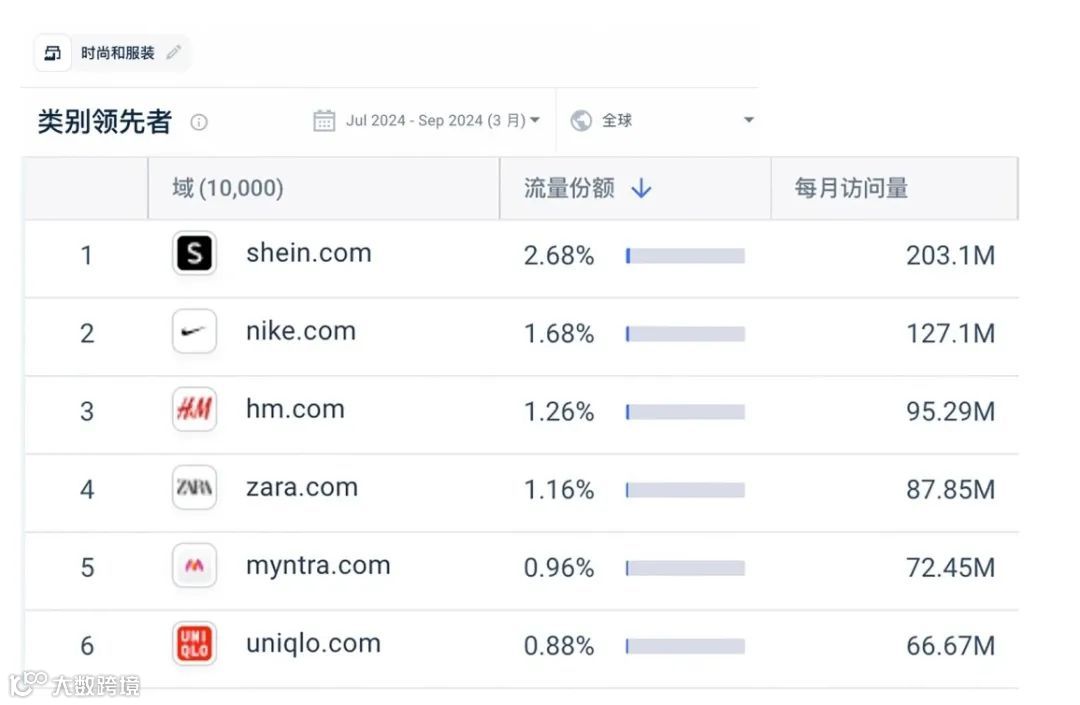1080x705 pixels.
Task: Select the UNIQLO red logo icon
Action: (x=194, y=643)
